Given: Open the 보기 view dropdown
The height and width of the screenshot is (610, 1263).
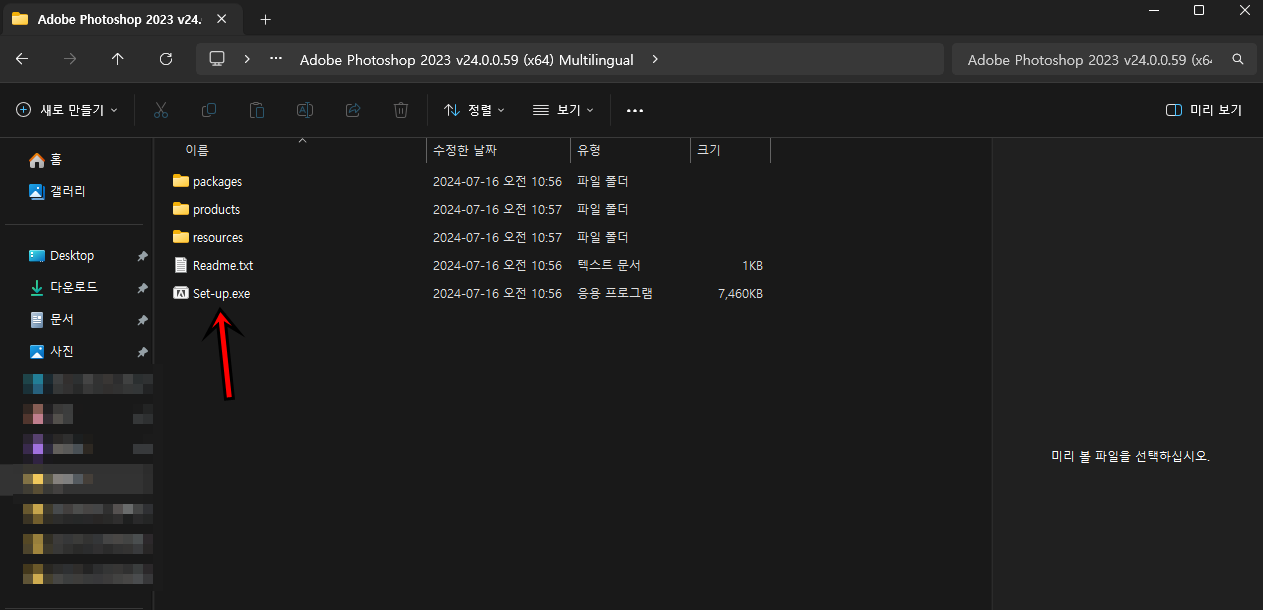Looking at the screenshot, I should (x=563, y=110).
